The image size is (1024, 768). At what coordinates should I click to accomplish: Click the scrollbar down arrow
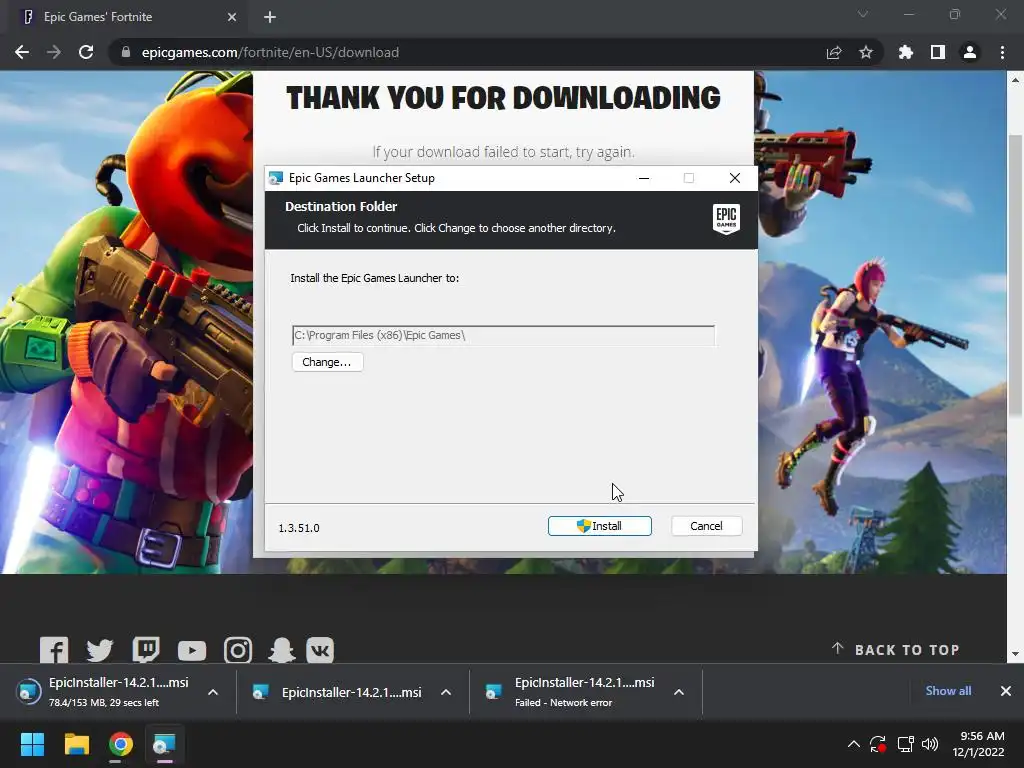point(1015,654)
